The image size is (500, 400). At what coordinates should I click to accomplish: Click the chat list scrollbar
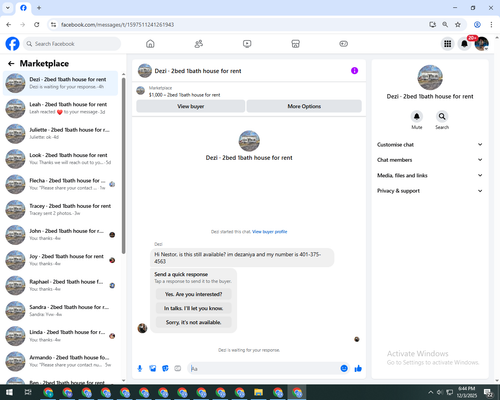pyautogui.click(x=123, y=165)
